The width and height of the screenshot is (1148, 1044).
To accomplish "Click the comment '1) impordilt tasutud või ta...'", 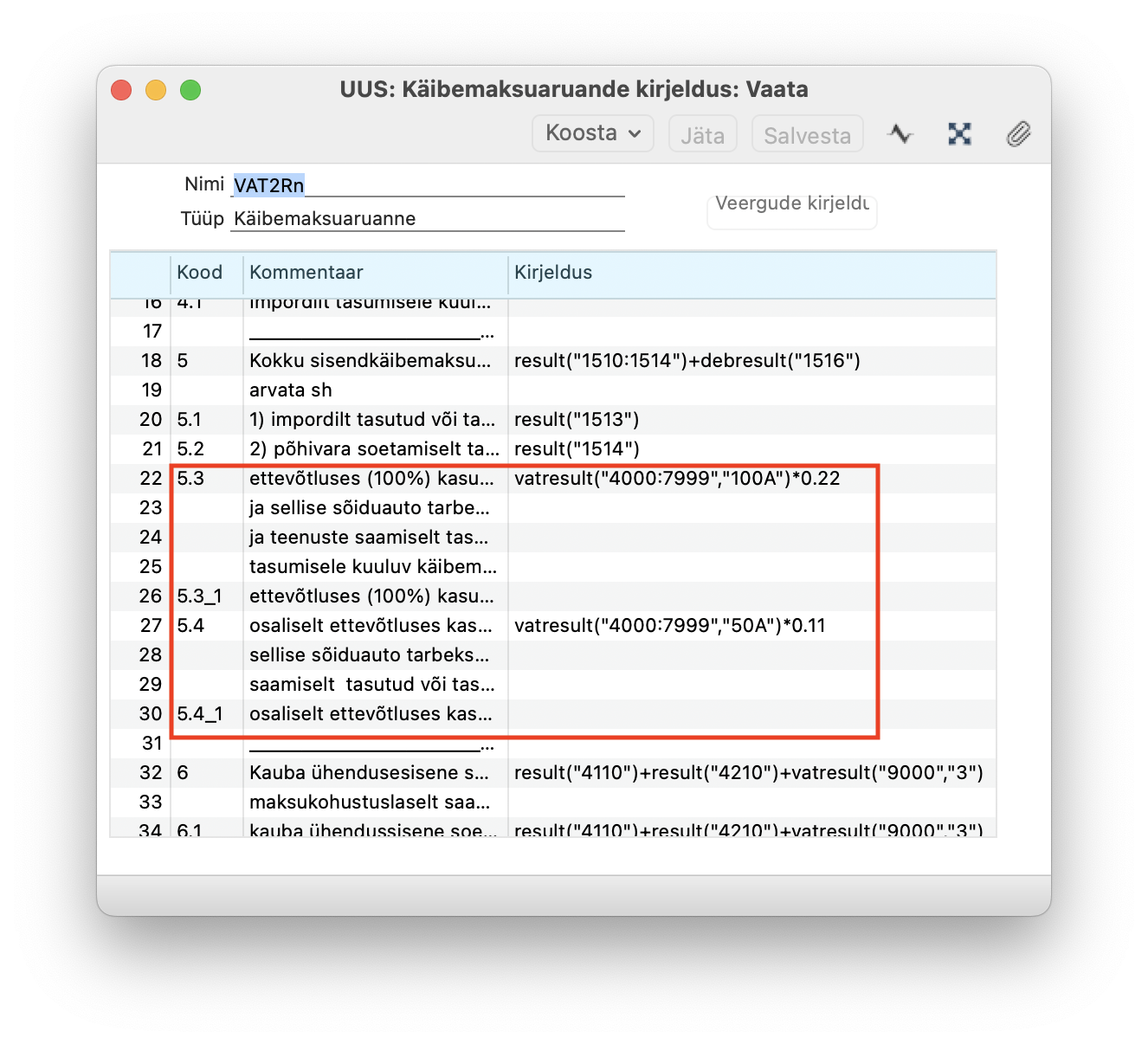I will 372,420.
